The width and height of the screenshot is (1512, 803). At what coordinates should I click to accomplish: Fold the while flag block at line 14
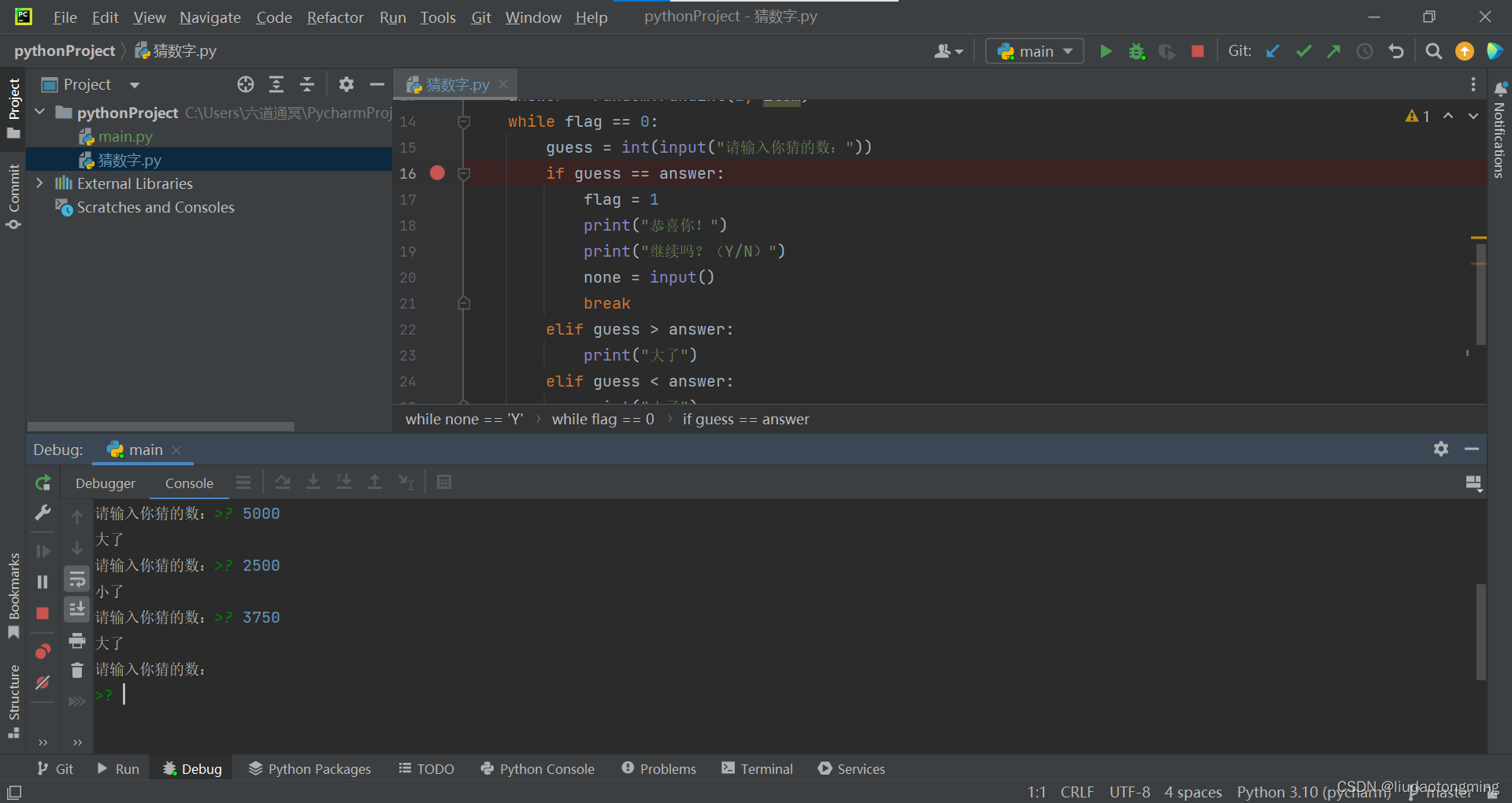[464, 121]
